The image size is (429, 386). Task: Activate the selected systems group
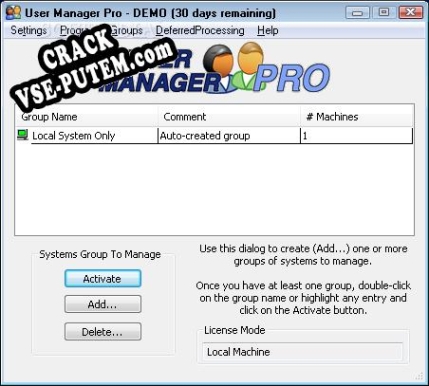click(103, 278)
